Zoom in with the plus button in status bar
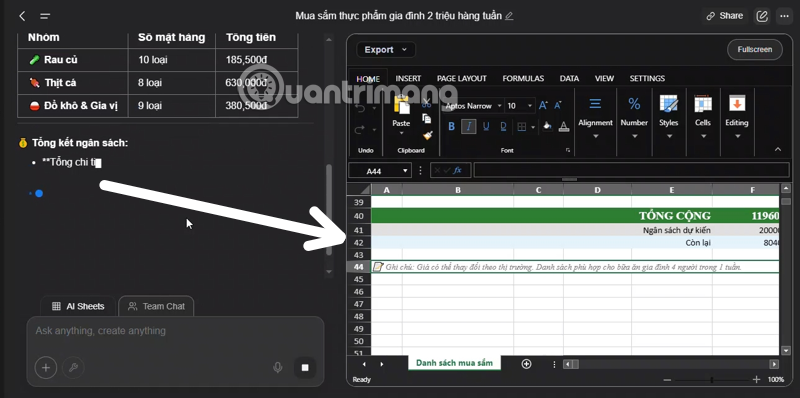 [756, 380]
